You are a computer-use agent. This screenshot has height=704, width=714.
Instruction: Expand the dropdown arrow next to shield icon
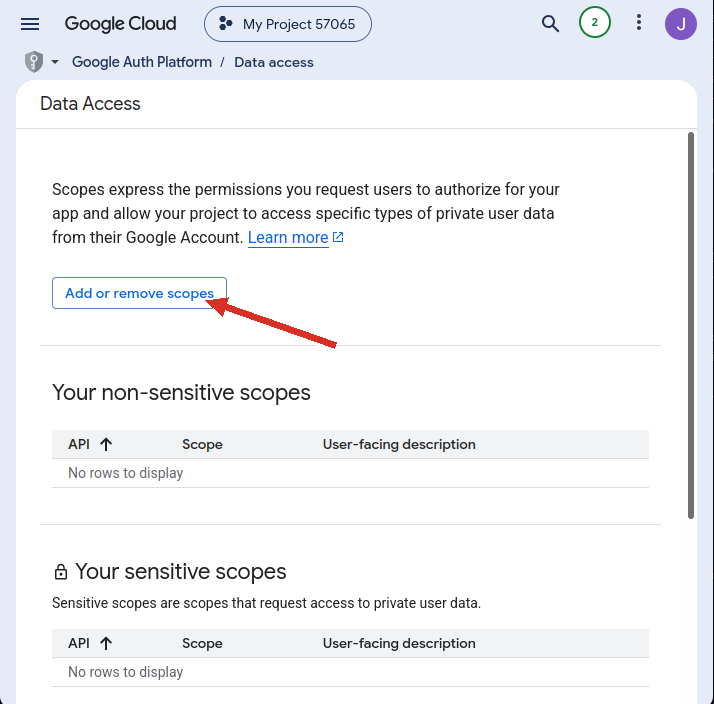point(55,61)
